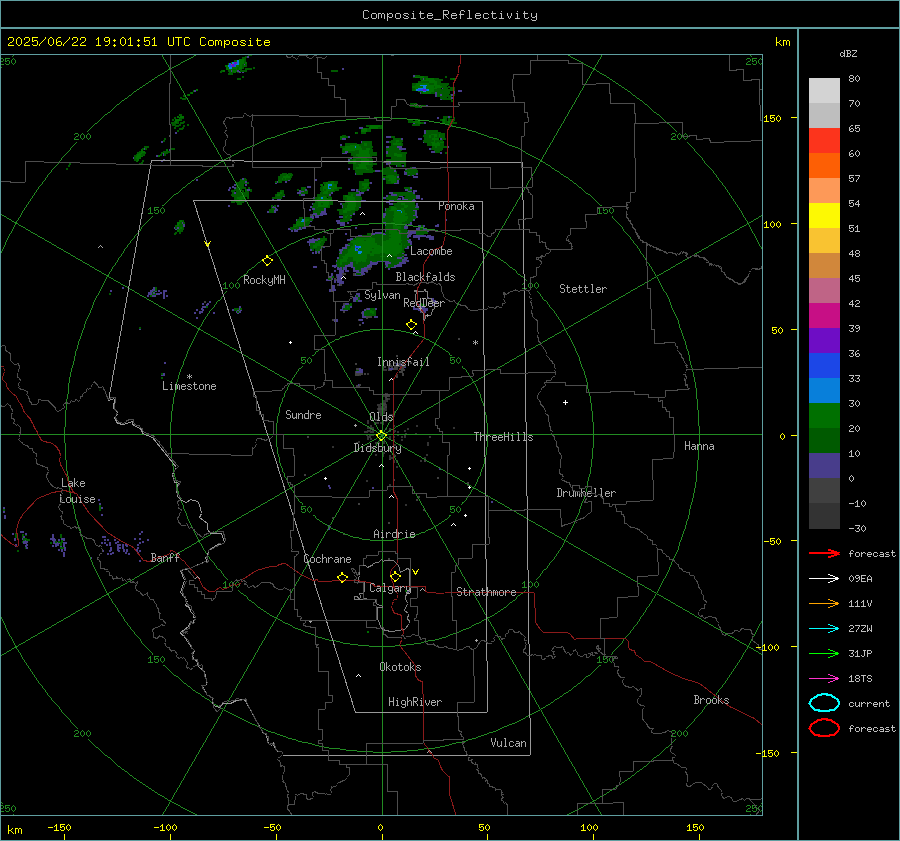Click the yellow diamond marker above Calgary
900x841 pixels.
pos(395,576)
